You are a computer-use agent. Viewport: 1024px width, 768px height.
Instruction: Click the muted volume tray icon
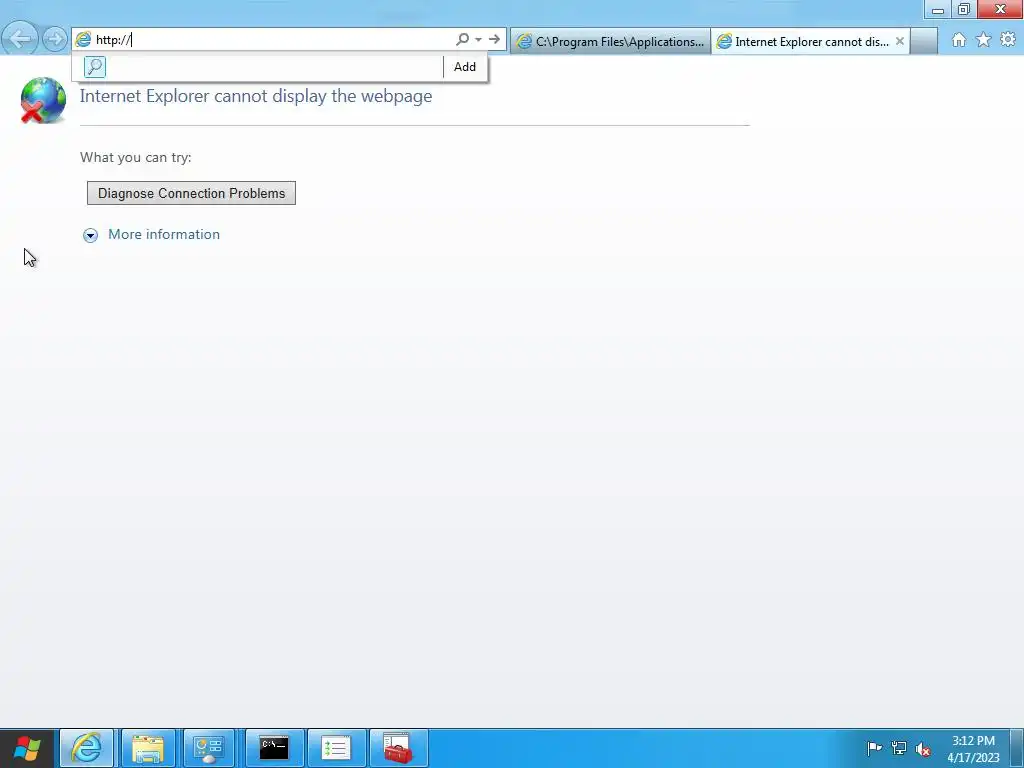click(923, 748)
